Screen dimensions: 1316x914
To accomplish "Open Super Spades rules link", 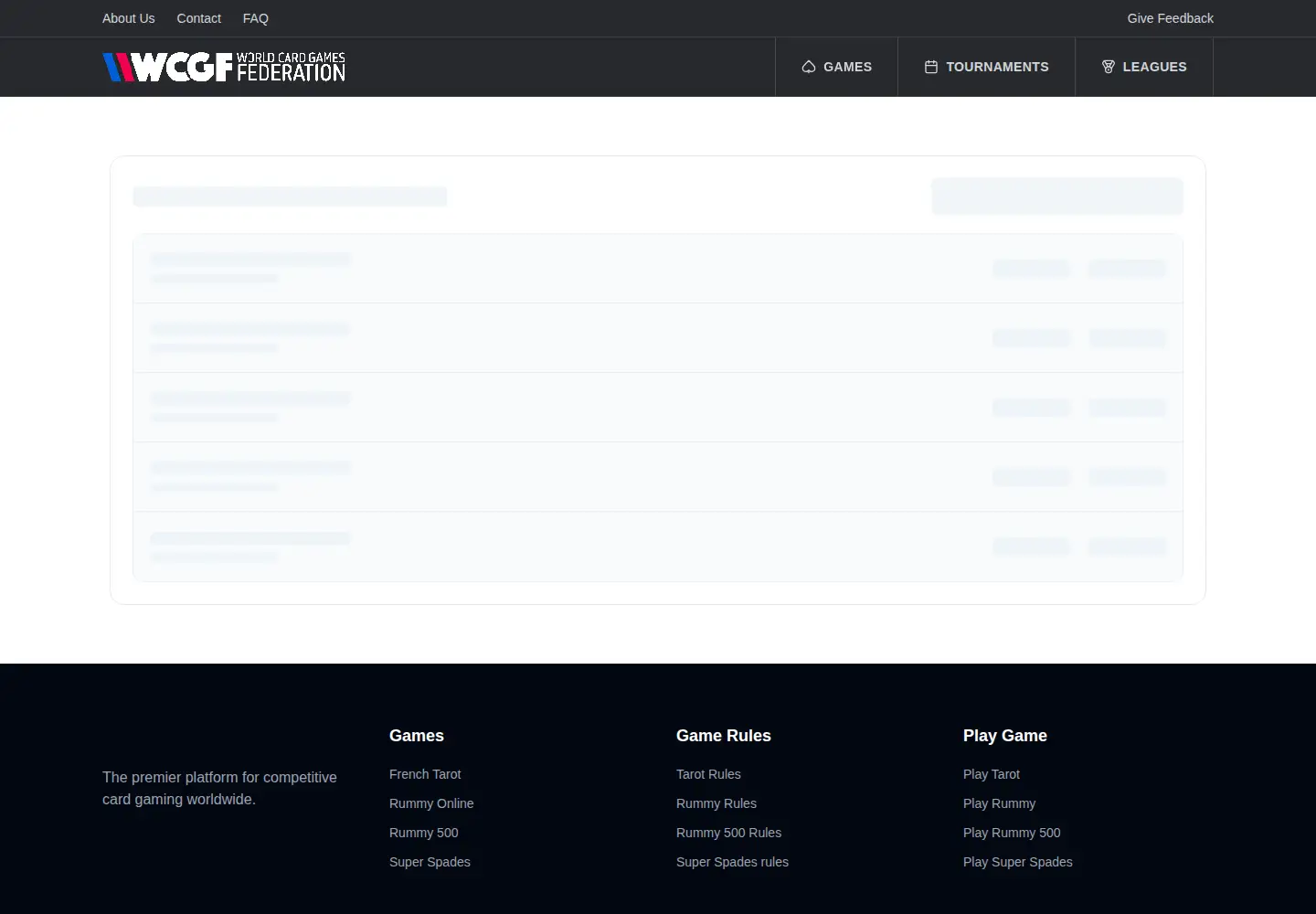I will [x=732, y=862].
